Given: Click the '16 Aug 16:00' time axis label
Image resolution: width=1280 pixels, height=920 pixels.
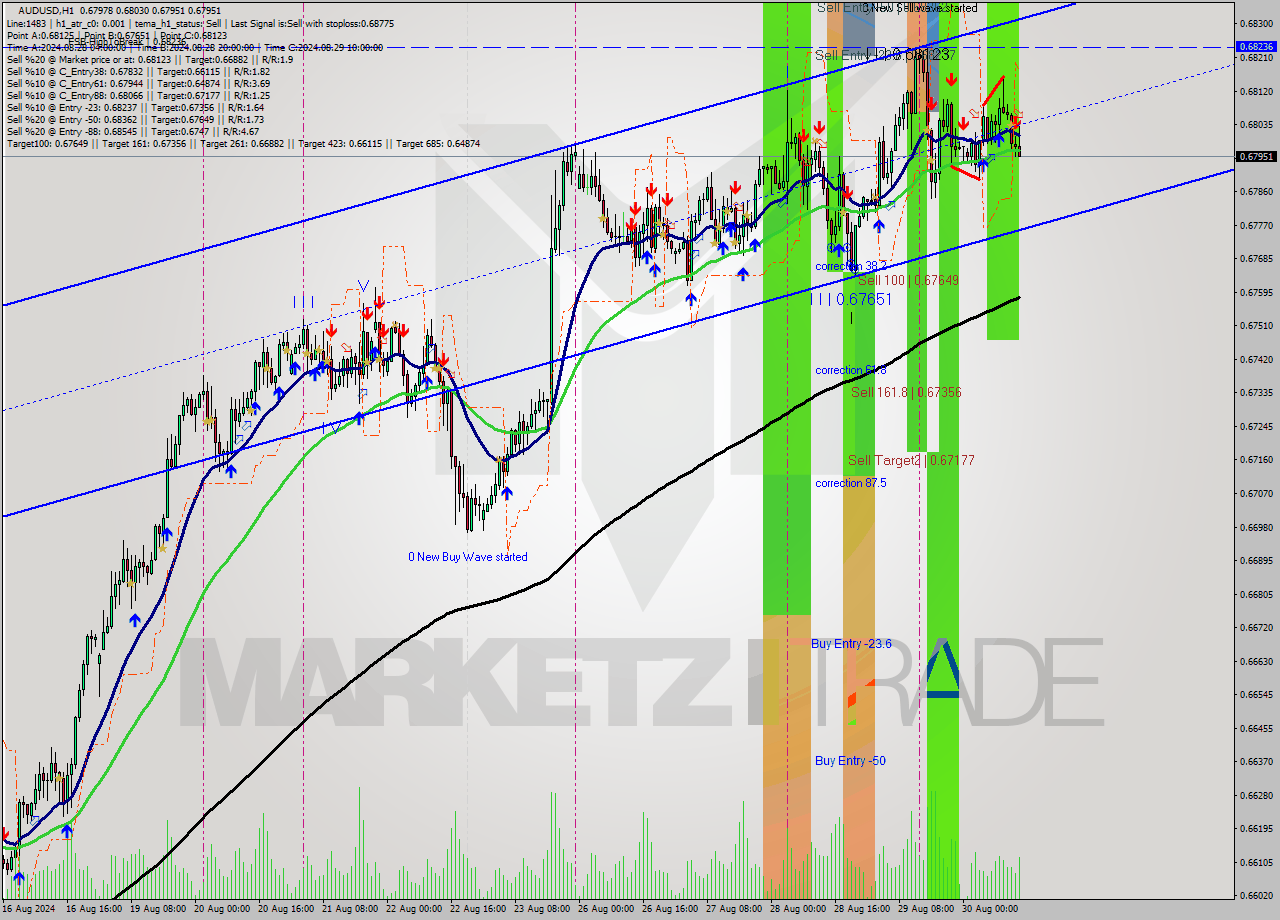Looking at the screenshot, I should point(94,909).
